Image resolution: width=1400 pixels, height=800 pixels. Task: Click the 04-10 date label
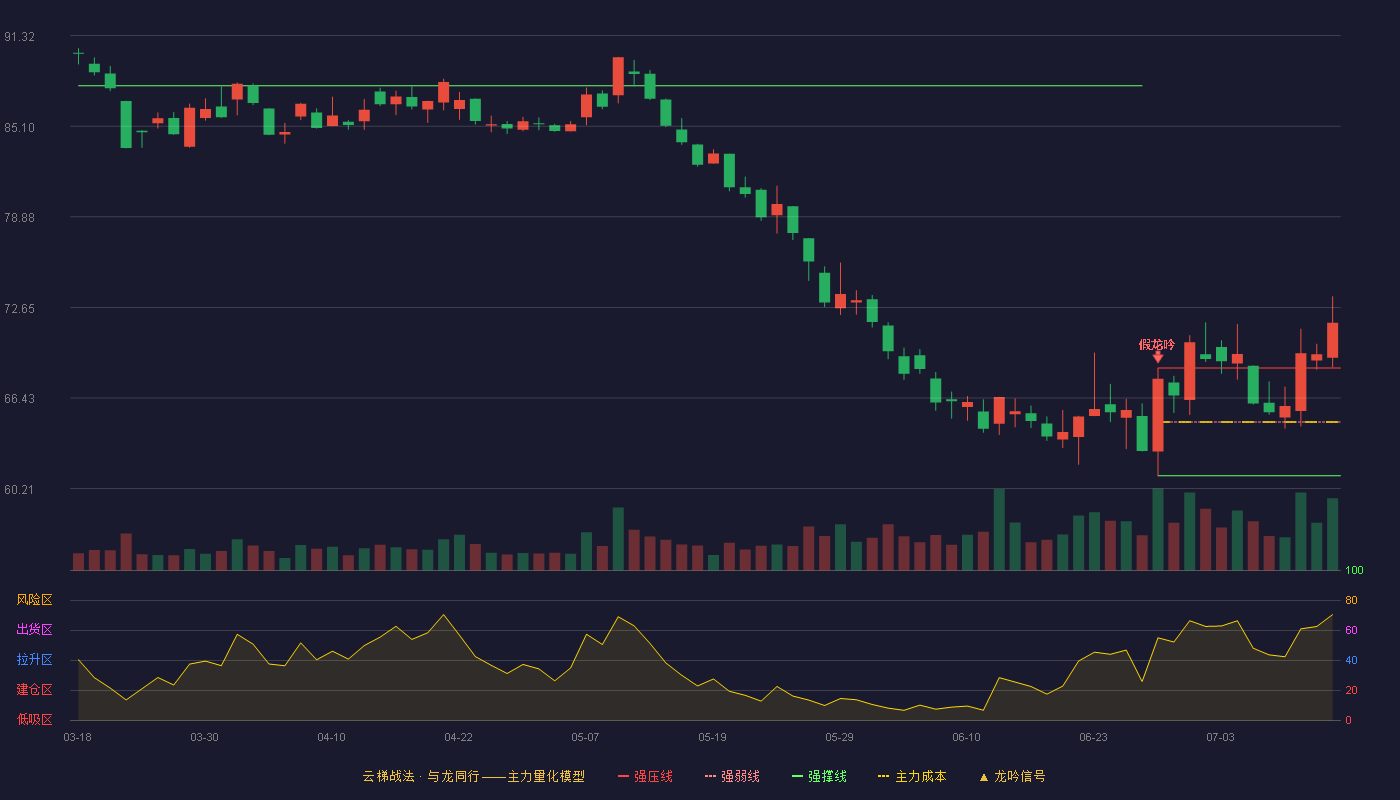tap(331, 737)
